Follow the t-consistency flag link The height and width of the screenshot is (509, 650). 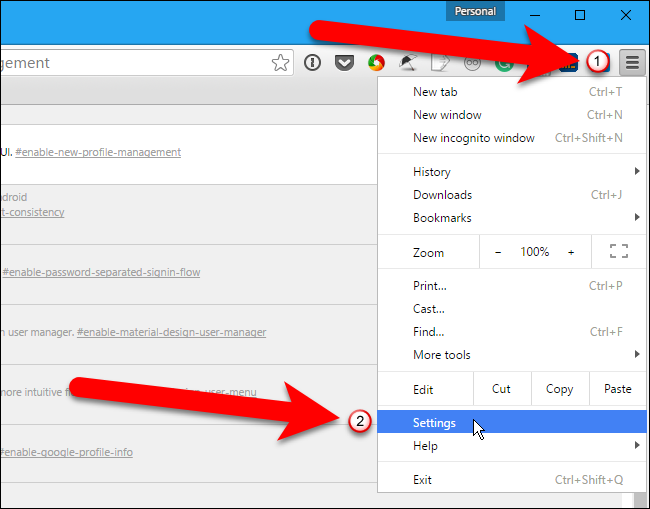coord(32,212)
